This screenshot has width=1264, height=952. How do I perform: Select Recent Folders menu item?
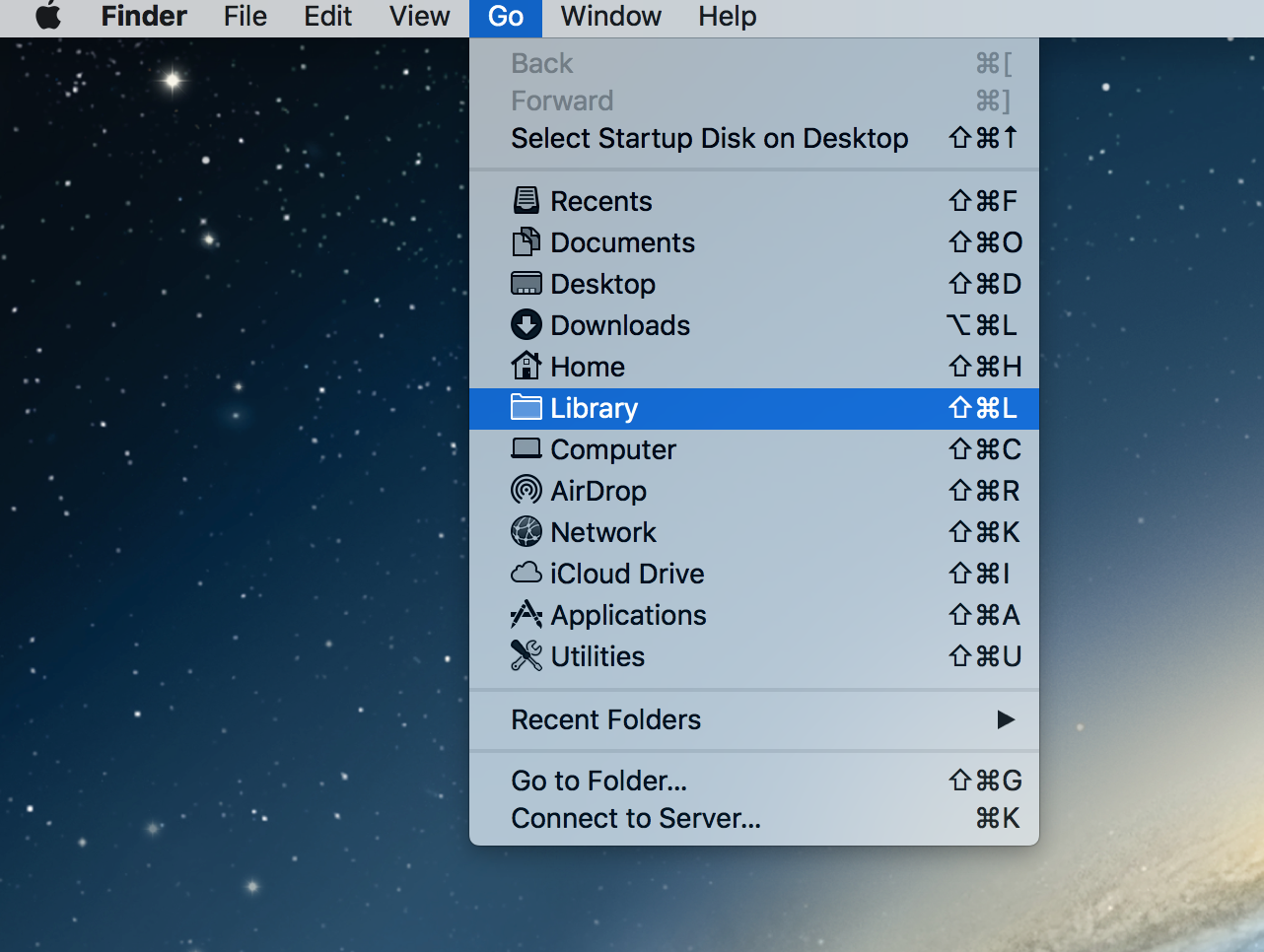pos(754,719)
